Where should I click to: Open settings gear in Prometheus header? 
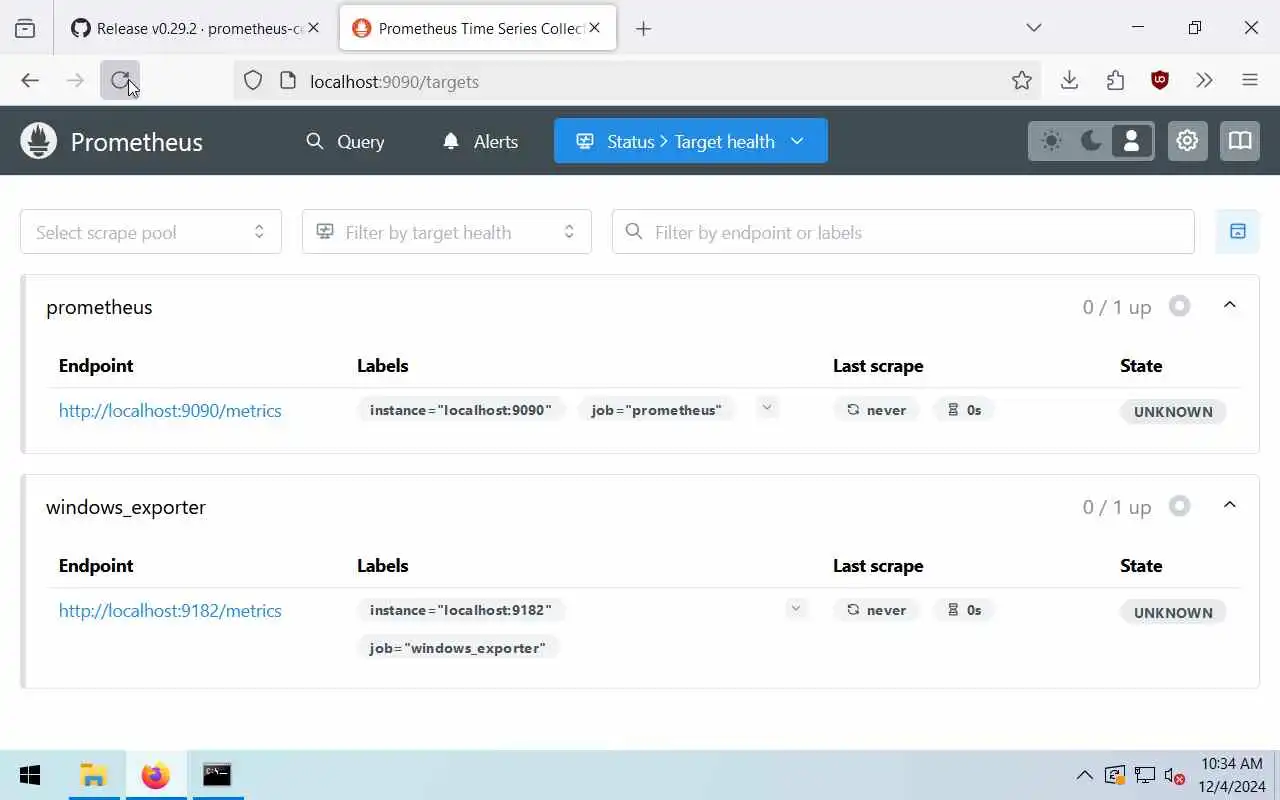coord(1187,141)
